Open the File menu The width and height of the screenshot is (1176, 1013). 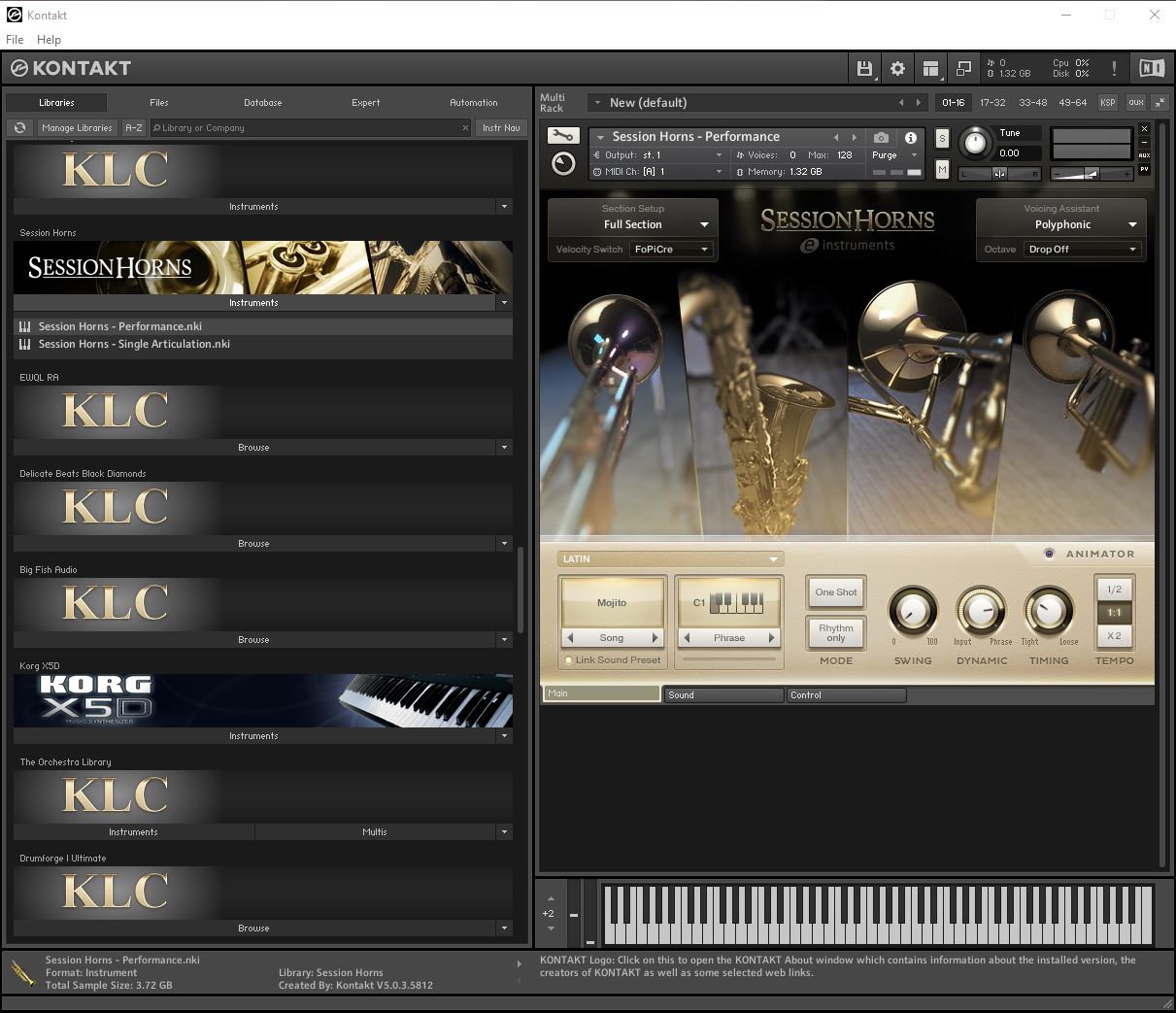pyautogui.click(x=15, y=40)
